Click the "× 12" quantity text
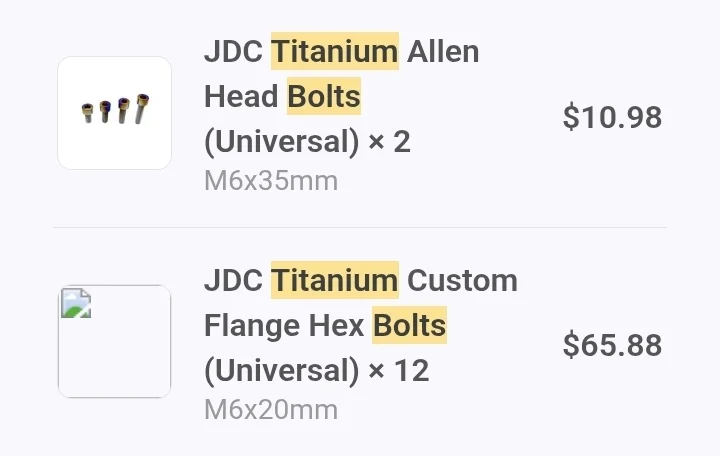The height and width of the screenshot is (456, 720). (x=399, y=371)
